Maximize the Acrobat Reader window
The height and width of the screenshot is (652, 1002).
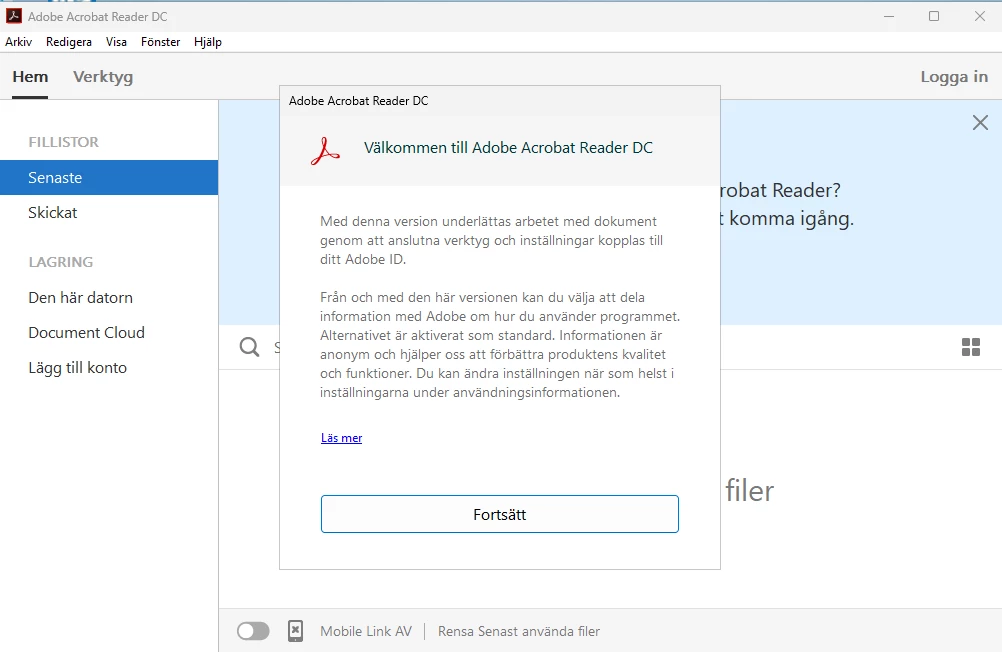pyautogui.click(x=934, y=16)
